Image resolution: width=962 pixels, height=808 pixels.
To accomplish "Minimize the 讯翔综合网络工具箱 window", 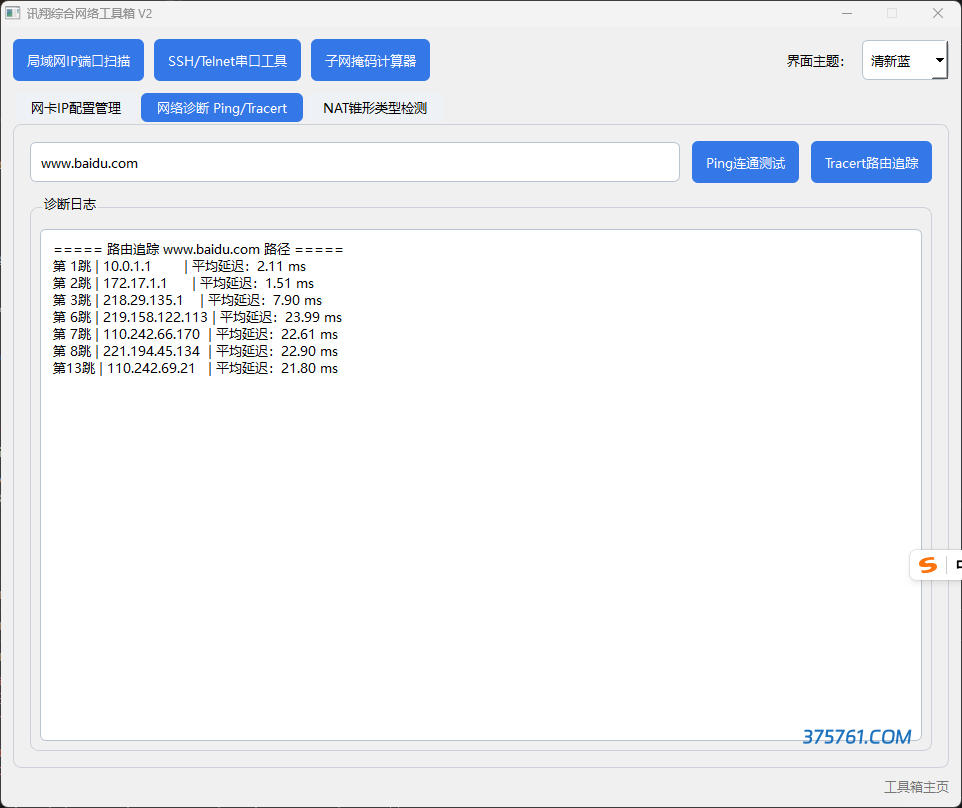I will (847, 13).
